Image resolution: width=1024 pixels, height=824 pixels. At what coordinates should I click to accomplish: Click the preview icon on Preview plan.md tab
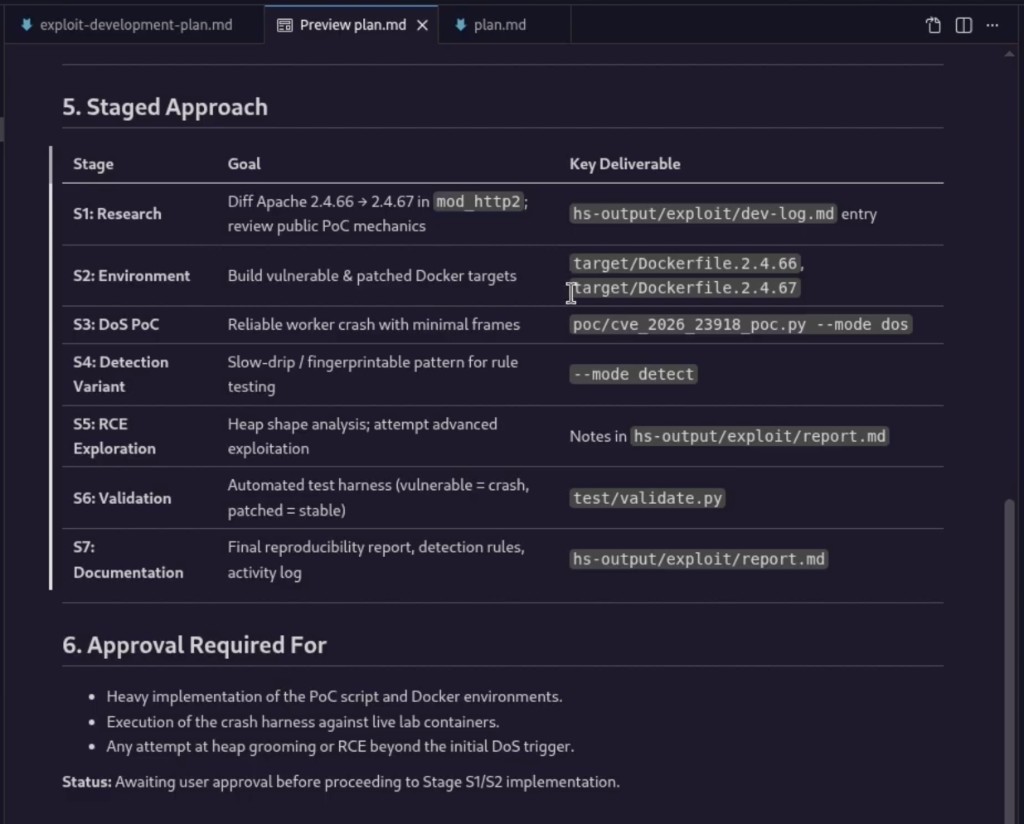[x=285, y=25]
